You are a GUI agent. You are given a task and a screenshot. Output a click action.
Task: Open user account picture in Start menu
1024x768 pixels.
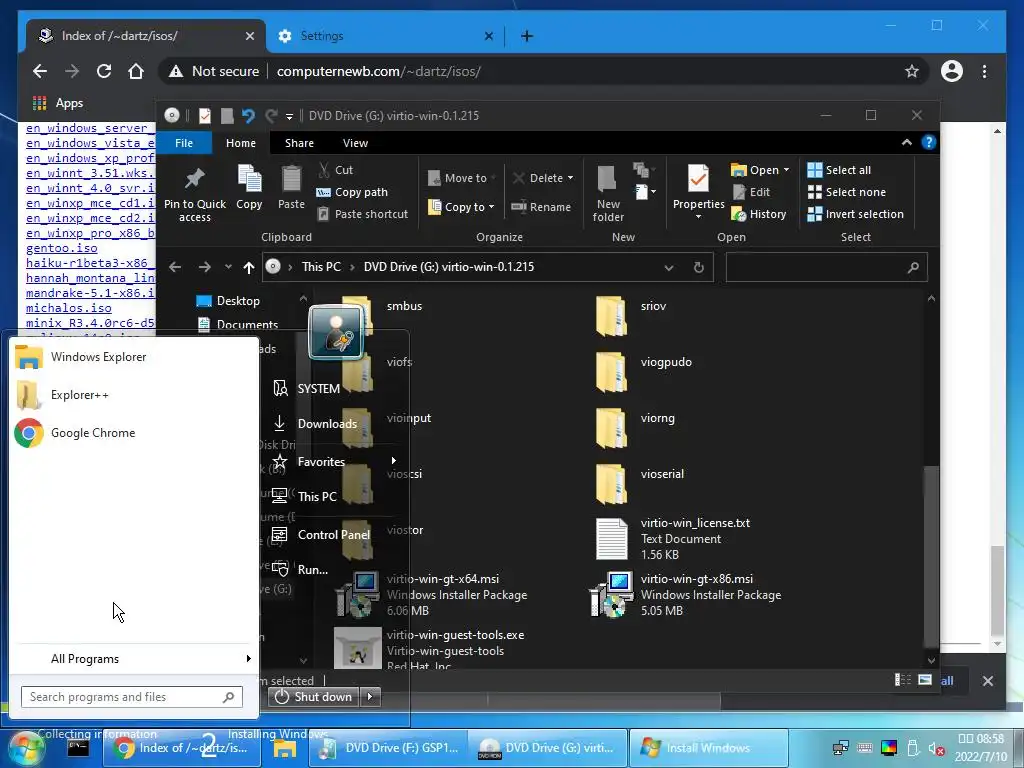point(336,332)
